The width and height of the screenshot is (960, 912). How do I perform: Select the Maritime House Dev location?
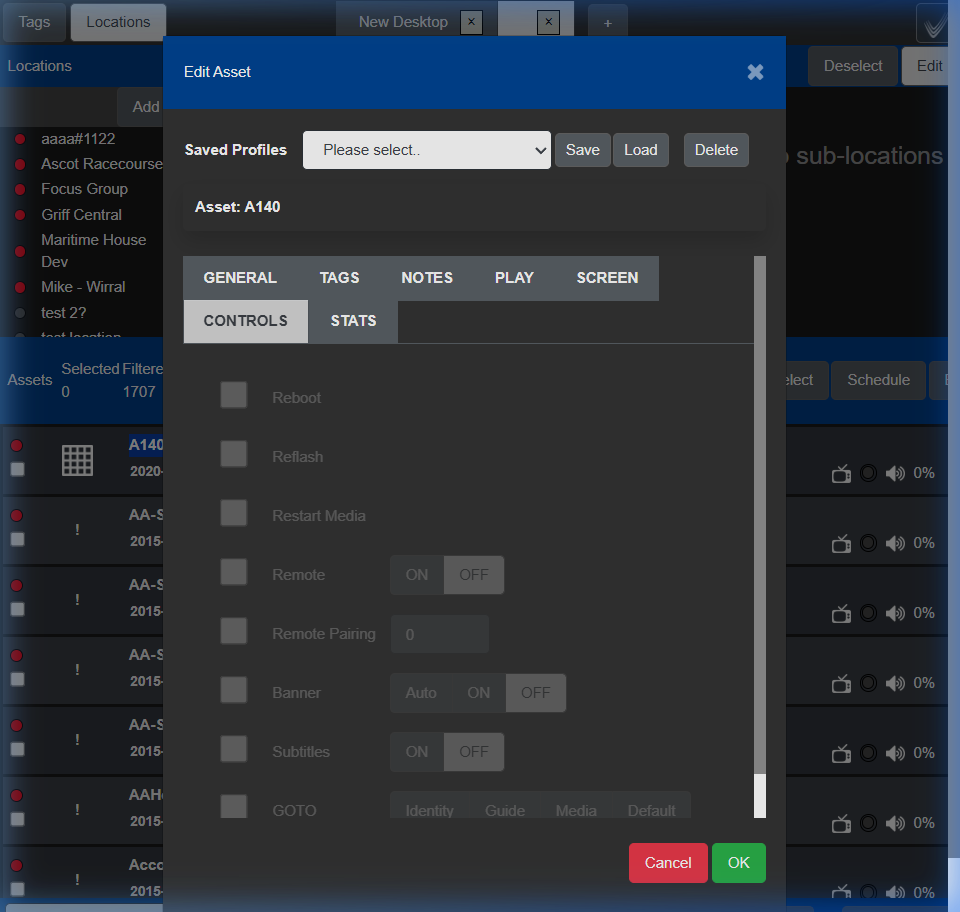point(94,251)
